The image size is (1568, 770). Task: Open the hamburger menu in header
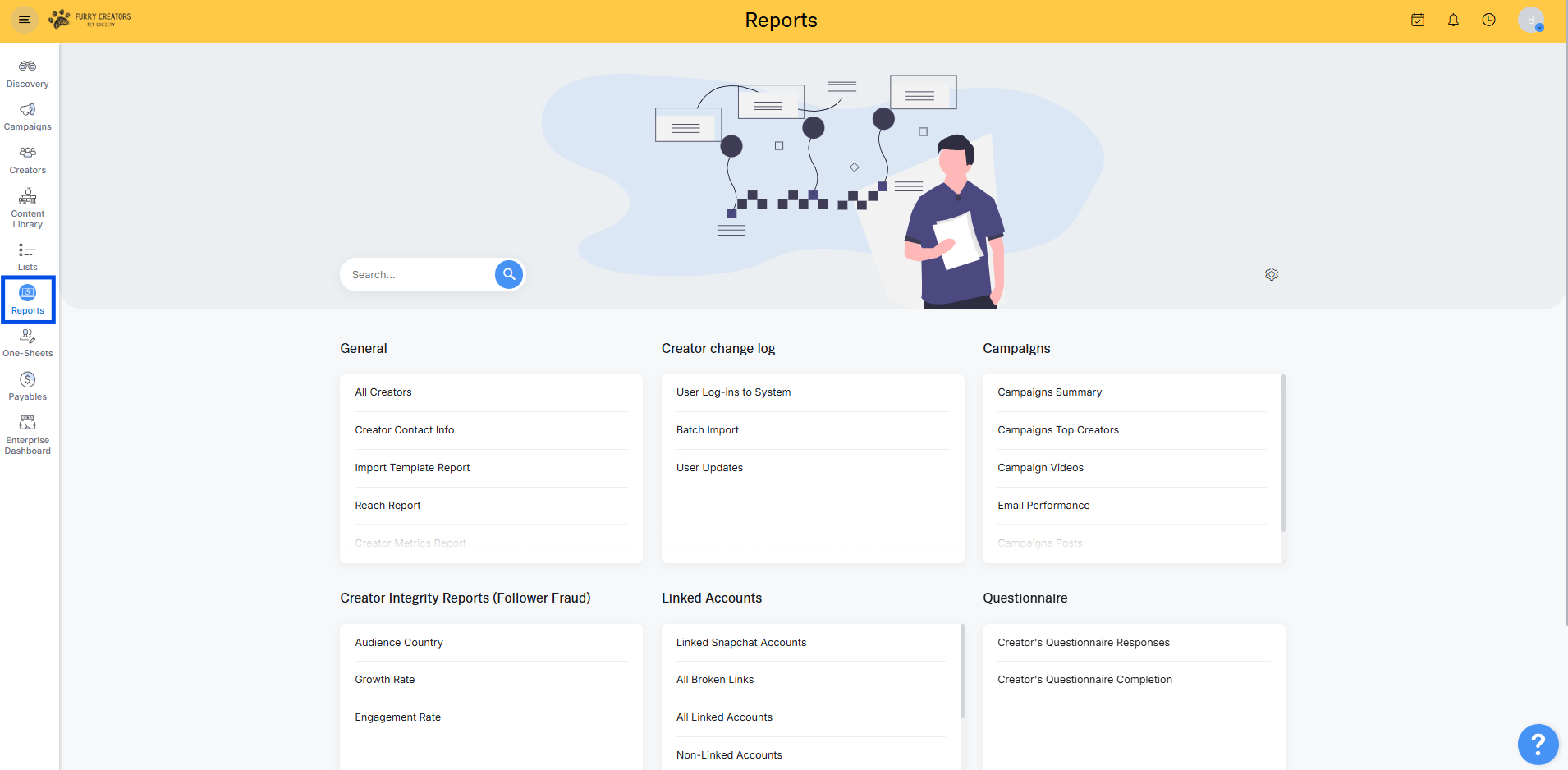click(25, 20)
